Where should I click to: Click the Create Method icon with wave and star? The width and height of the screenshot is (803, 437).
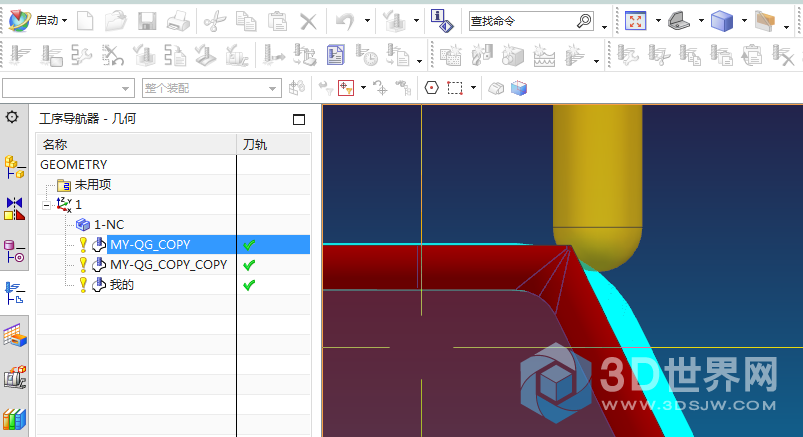click(x=544, y=55)
